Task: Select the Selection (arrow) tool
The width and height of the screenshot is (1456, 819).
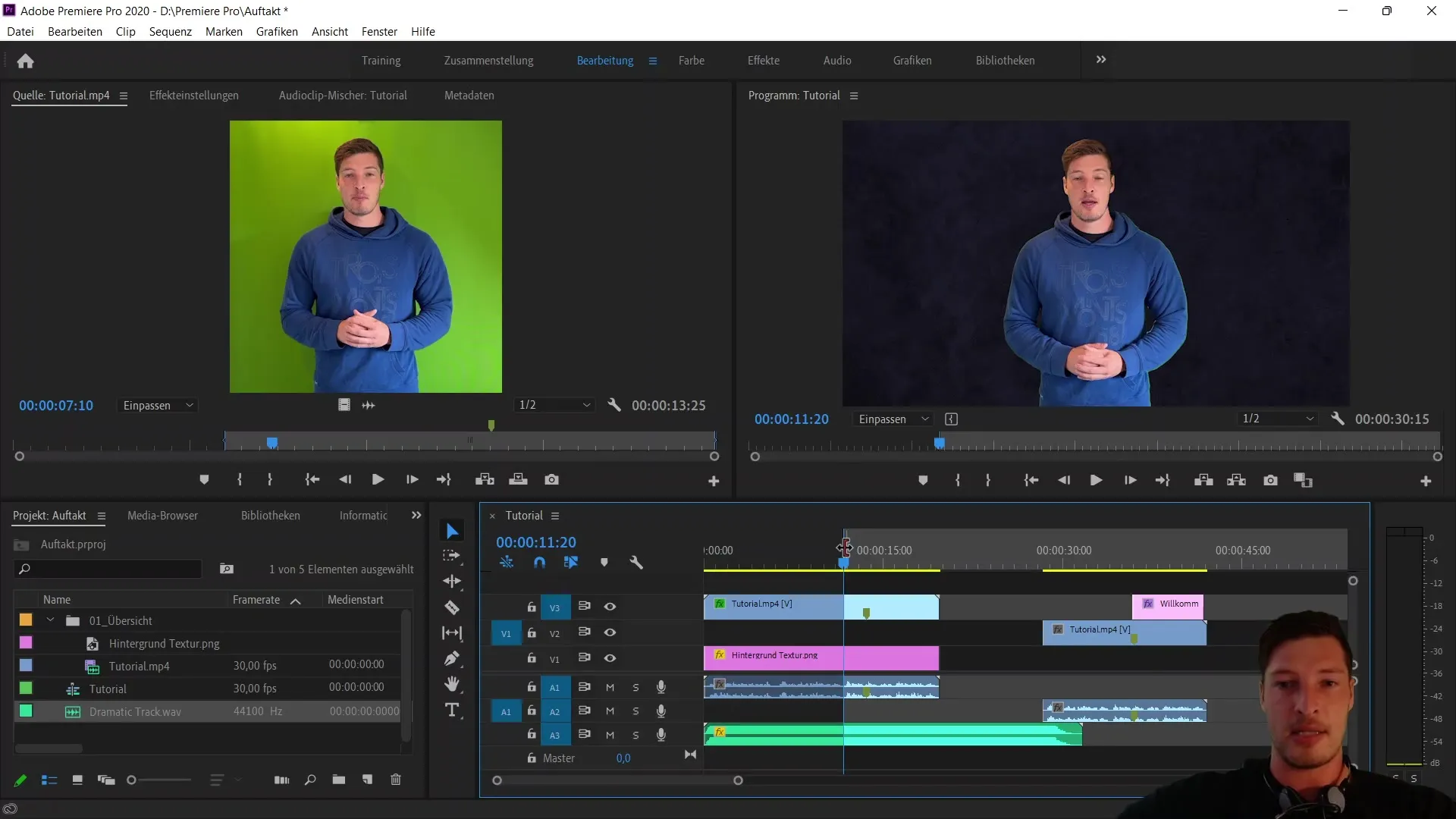Action: [452, 531]
